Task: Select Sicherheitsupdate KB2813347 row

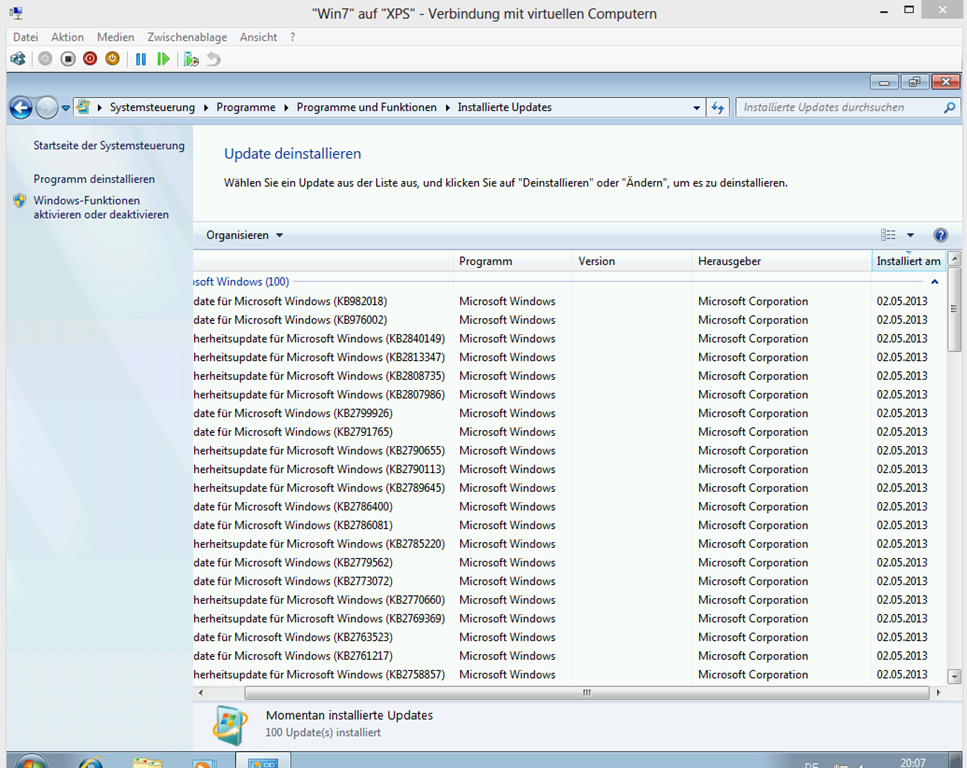Action: 569,357
